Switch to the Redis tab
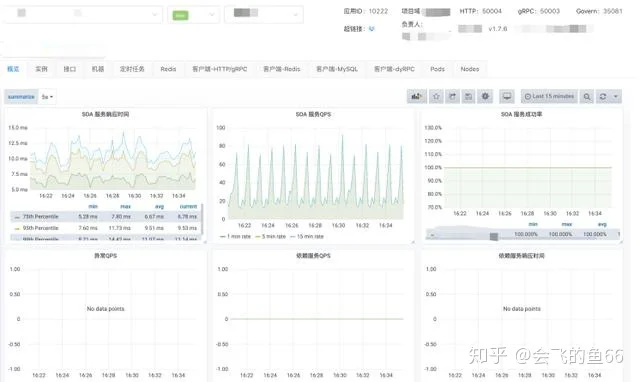This screenshot has width=640, height=382. tap(168, 69)
